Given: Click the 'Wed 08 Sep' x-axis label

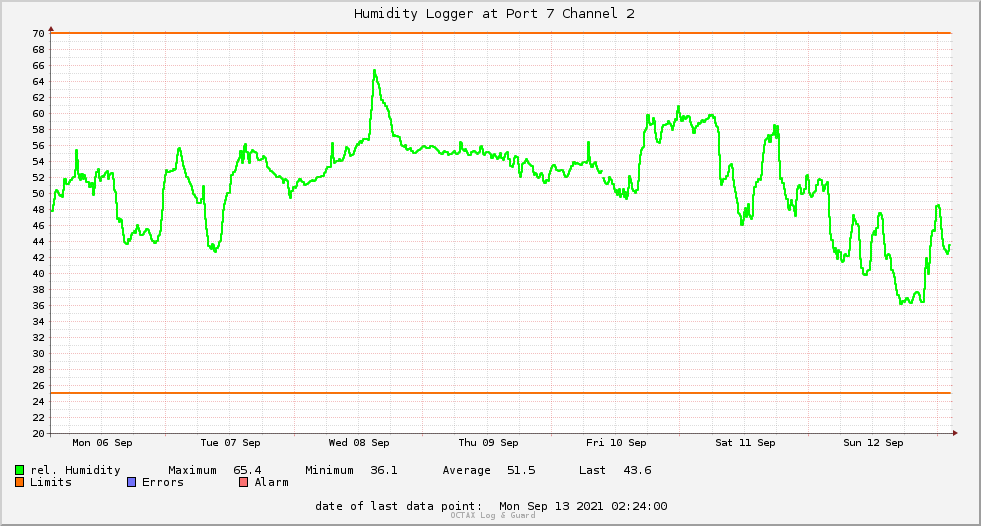Looking at the screenshot, I should 359,443.
